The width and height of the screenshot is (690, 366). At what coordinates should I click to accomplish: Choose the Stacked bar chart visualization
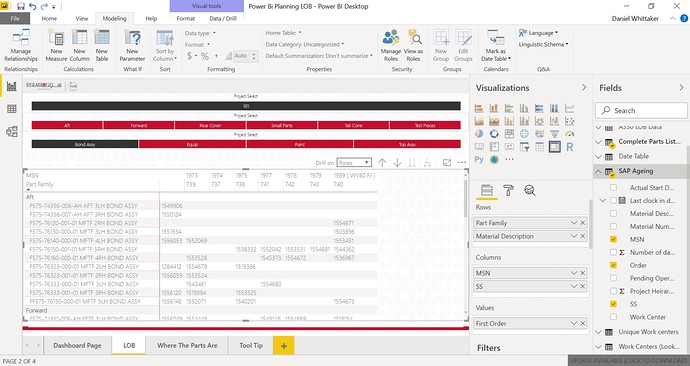[x=479, y=108]
